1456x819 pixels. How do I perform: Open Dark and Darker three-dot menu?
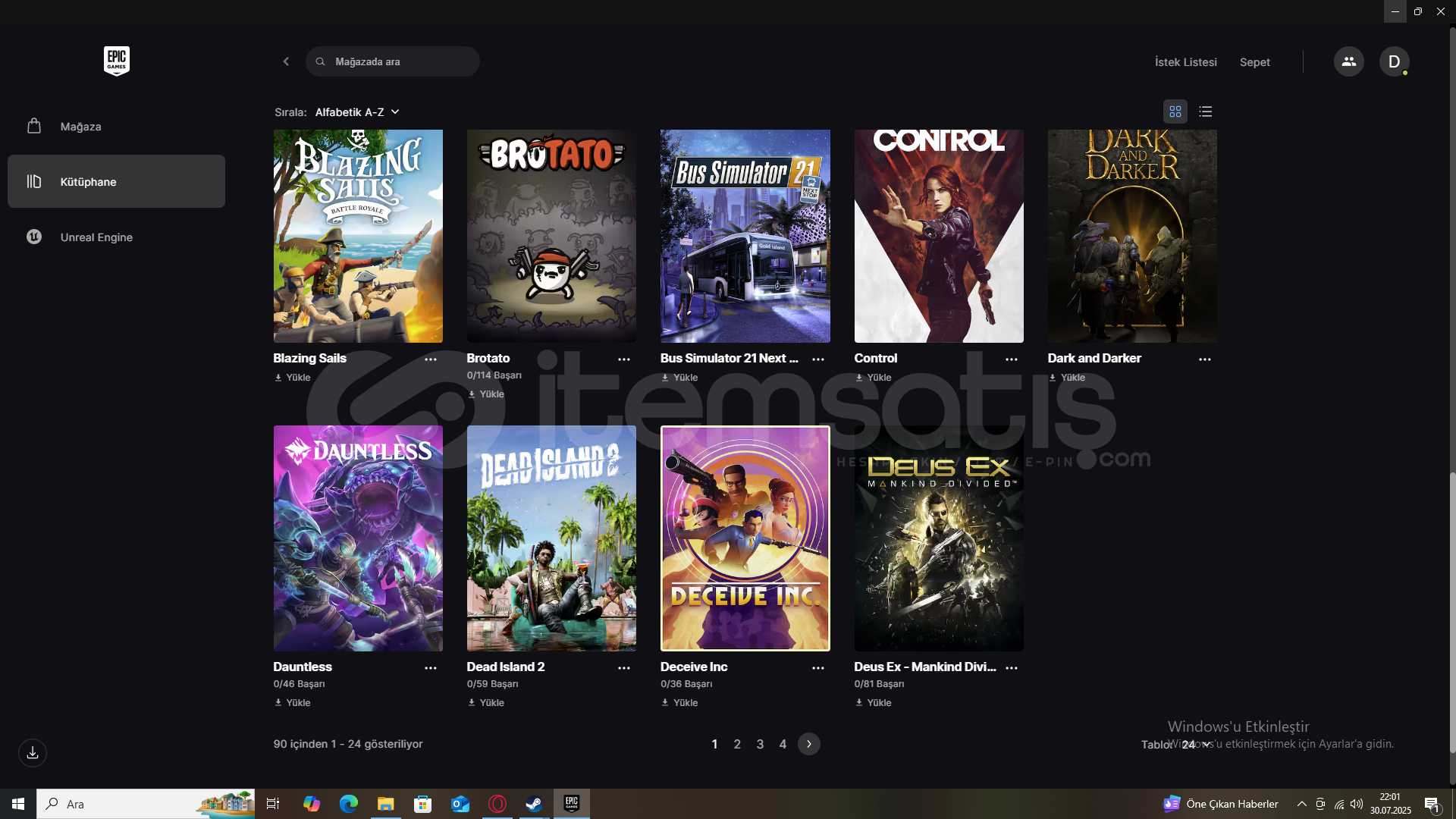pos(1205,359)
